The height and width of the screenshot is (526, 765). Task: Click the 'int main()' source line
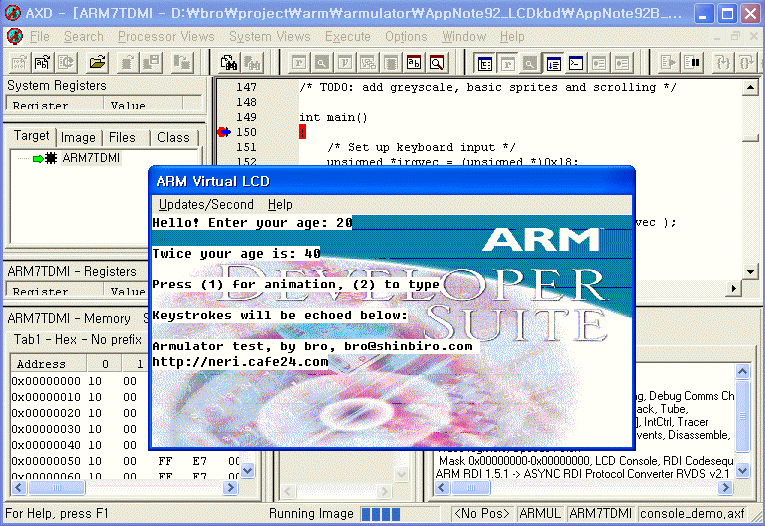(x=333, y=117)
